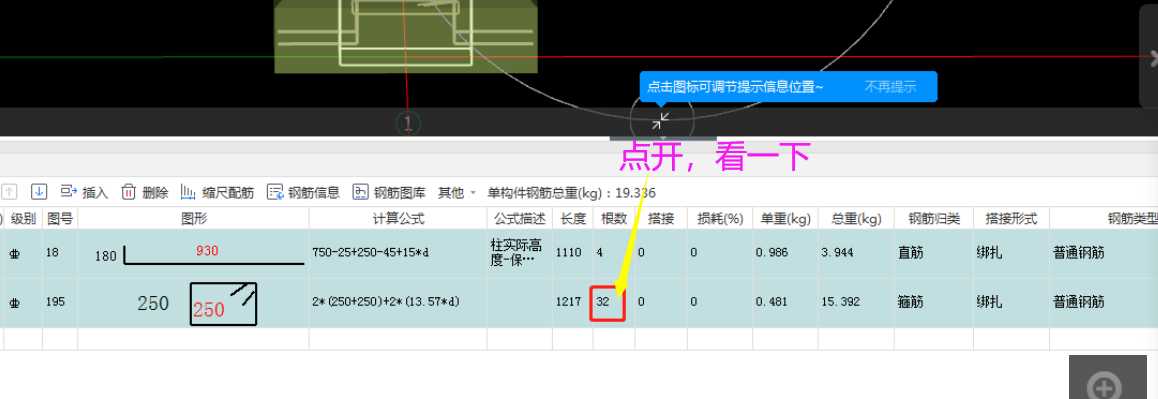
Task: Select the 公式描述 column header
Action: [519, 218]
